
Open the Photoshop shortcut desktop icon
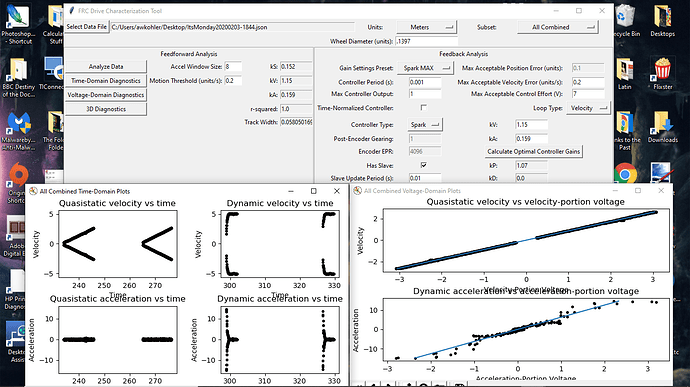click(18, 24)
